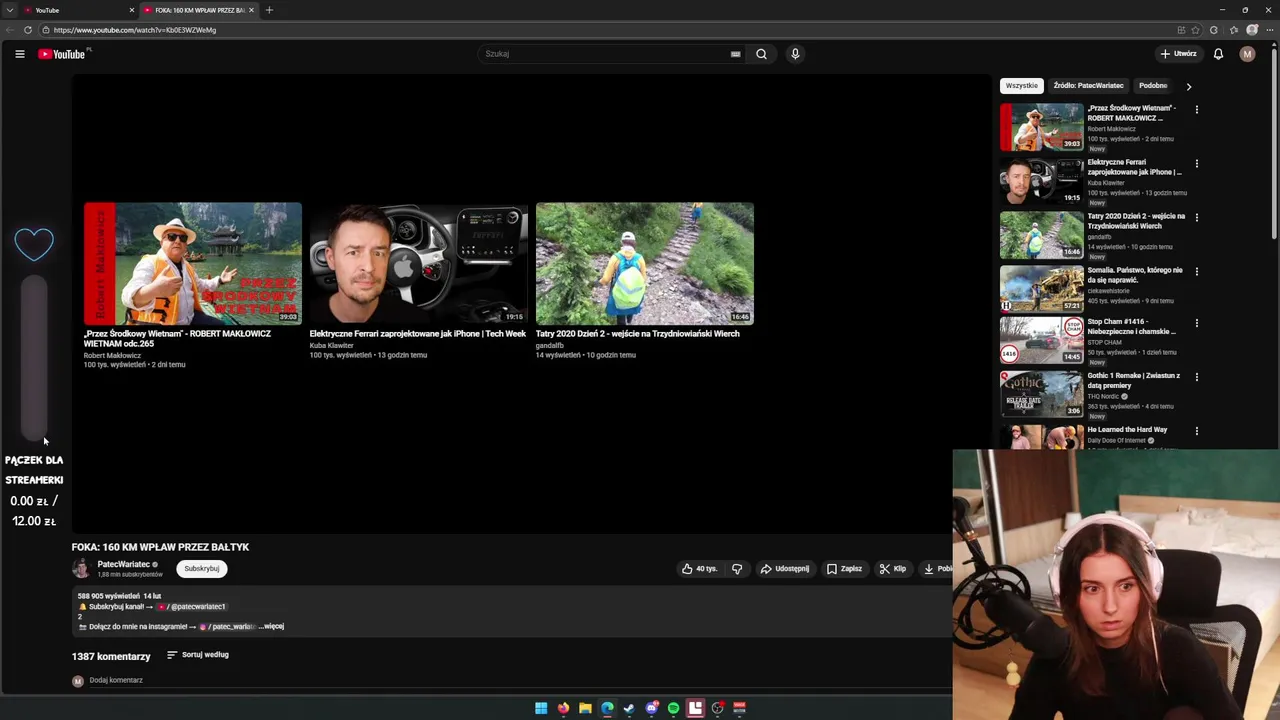Screen dimensions: 1280x720
Task: Play Tatry 2020 Dzień 2 endscreen thumbnail
Action: tap(644, 264)
